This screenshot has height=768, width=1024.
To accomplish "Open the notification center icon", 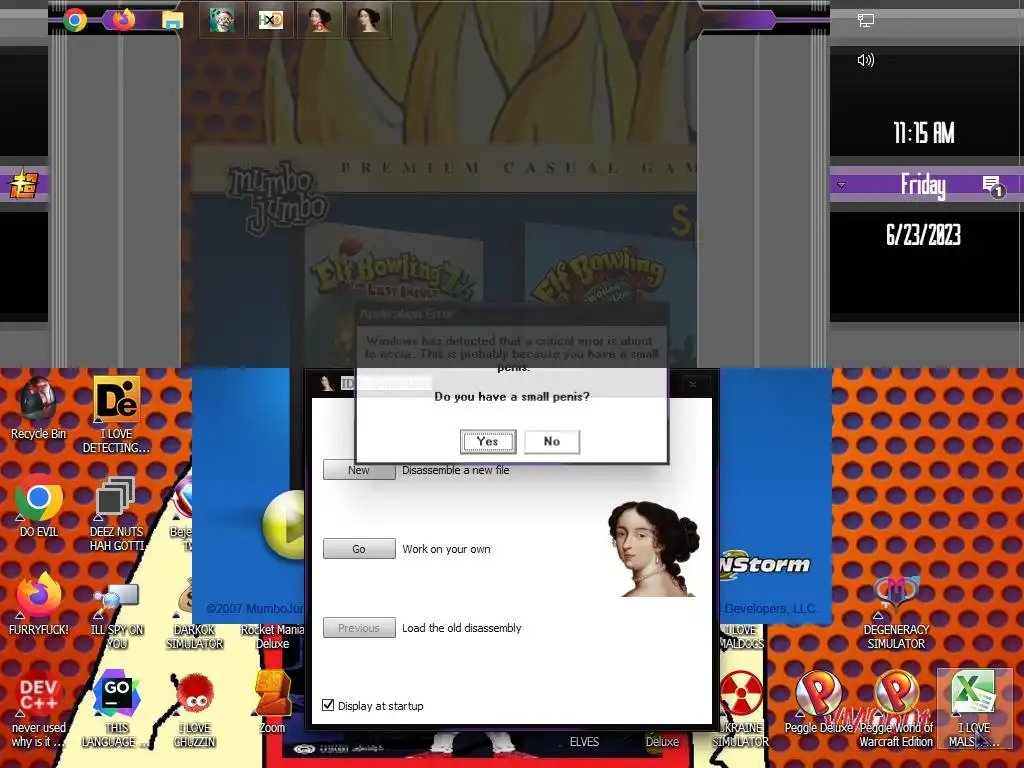I will (993, 185).
